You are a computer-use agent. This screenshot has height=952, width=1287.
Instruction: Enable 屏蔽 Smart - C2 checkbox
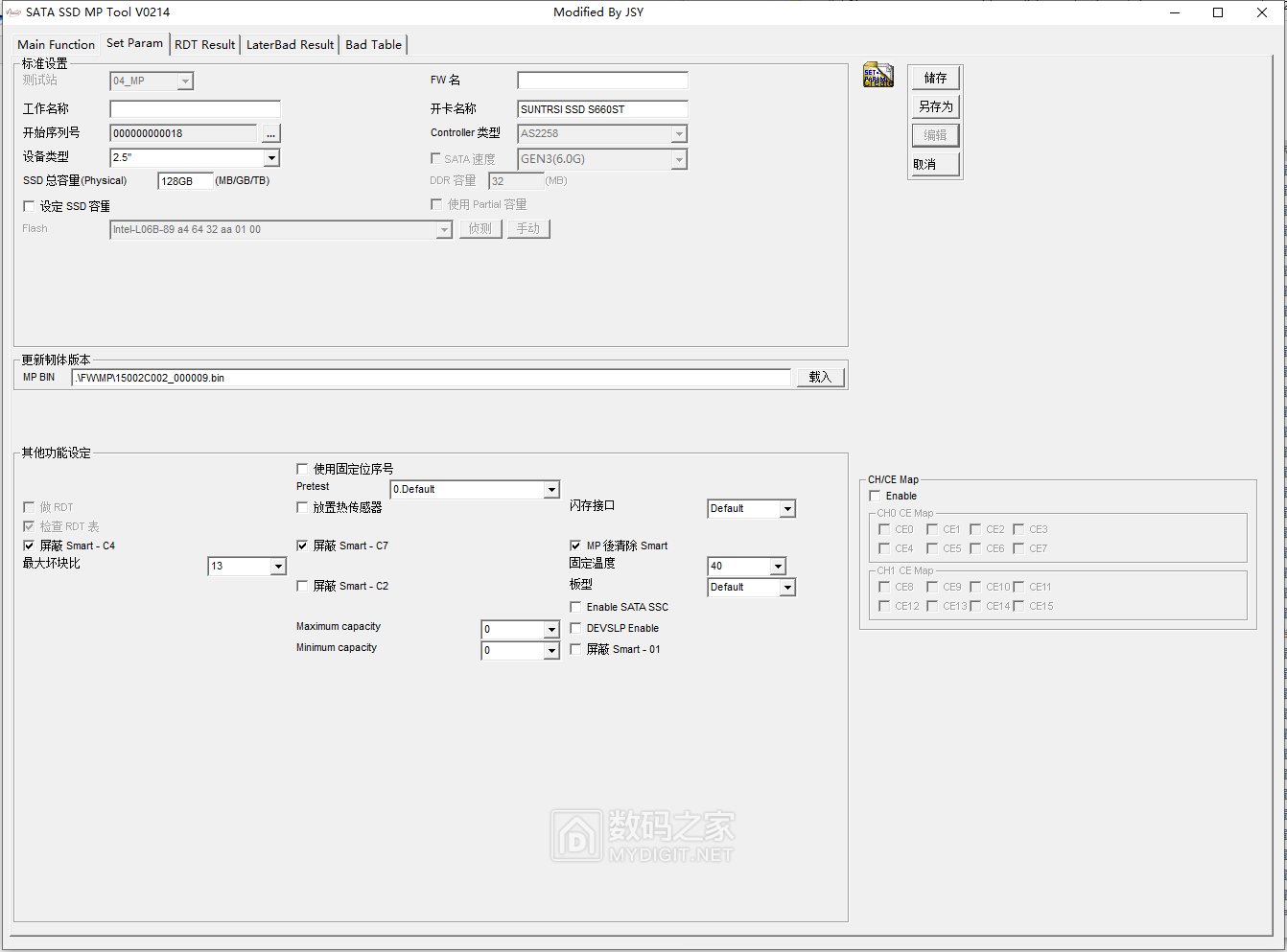(x=302, y=586)
